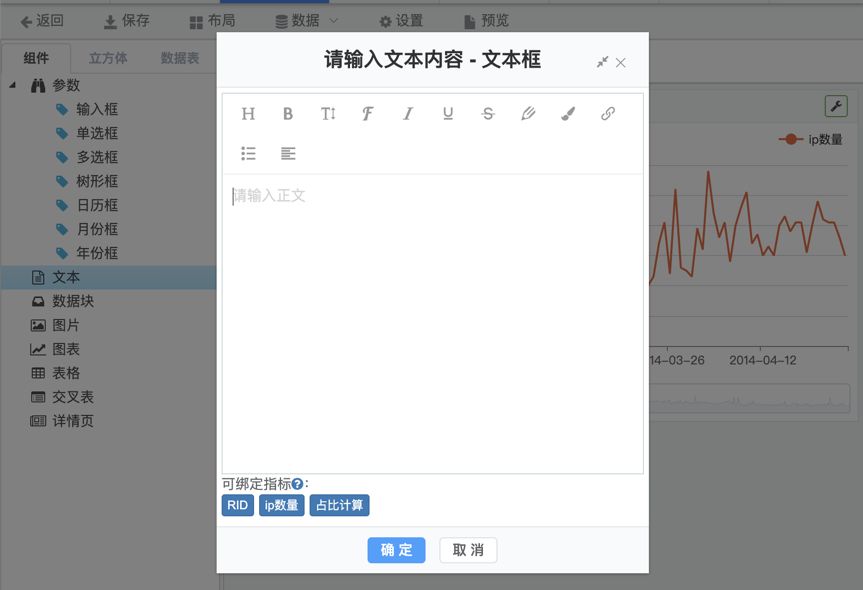The width and height of the screenshot is (863, 590).
Task: Confirm with the 确定 button
Action: [396, 550]
